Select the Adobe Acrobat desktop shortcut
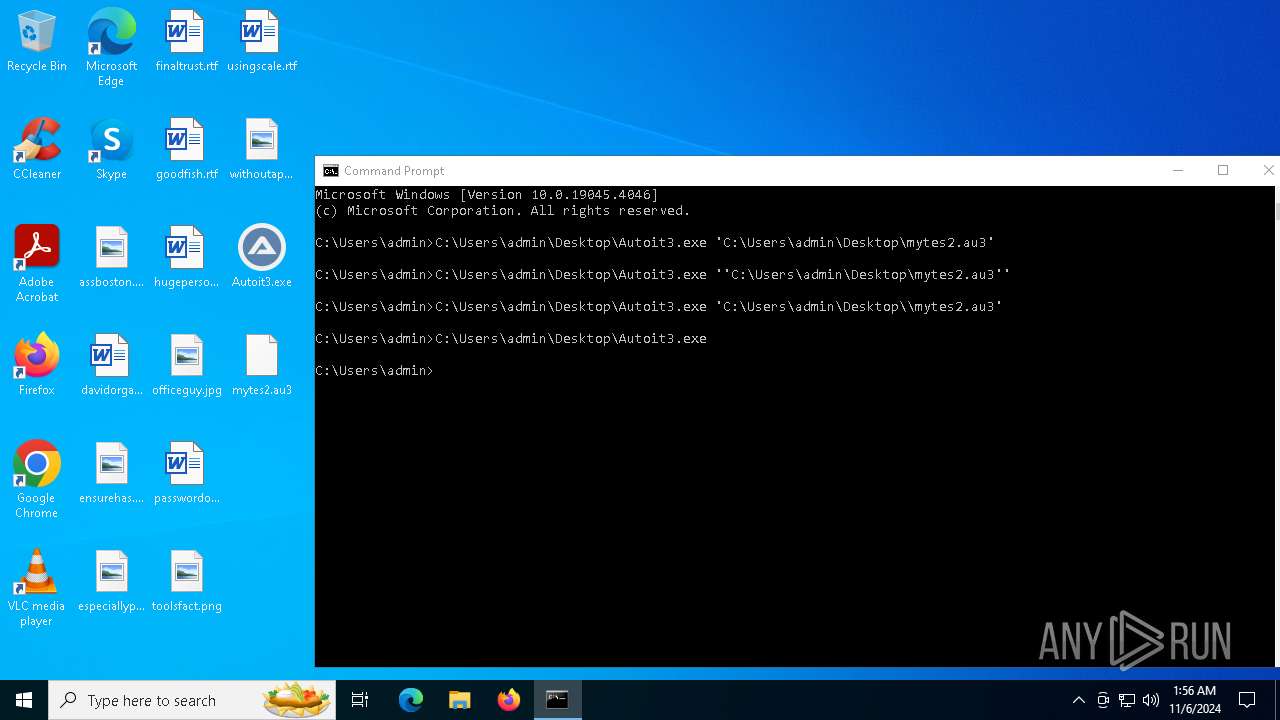Screen dimensions: 1280x720 point(37,265)
